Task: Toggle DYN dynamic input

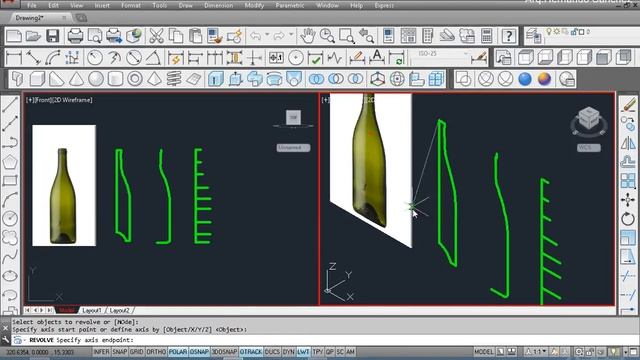Action: (289, 352)
